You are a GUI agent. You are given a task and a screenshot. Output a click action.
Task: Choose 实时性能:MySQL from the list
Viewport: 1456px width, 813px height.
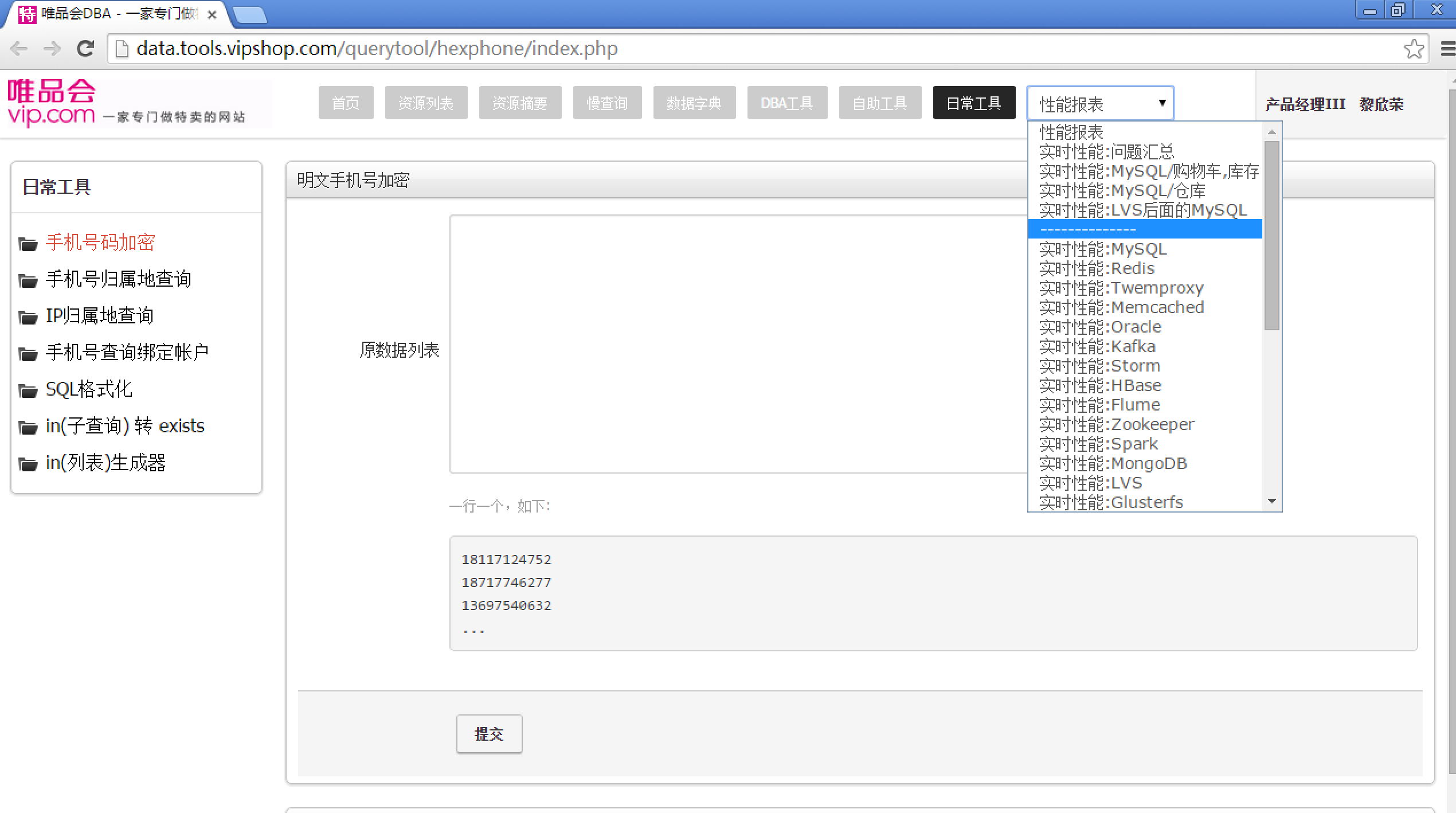click(1145, 249)
